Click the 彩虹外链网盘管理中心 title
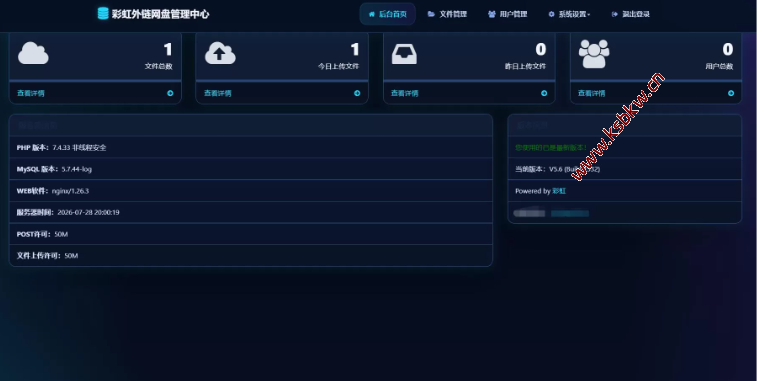 [x=160, y=14]
